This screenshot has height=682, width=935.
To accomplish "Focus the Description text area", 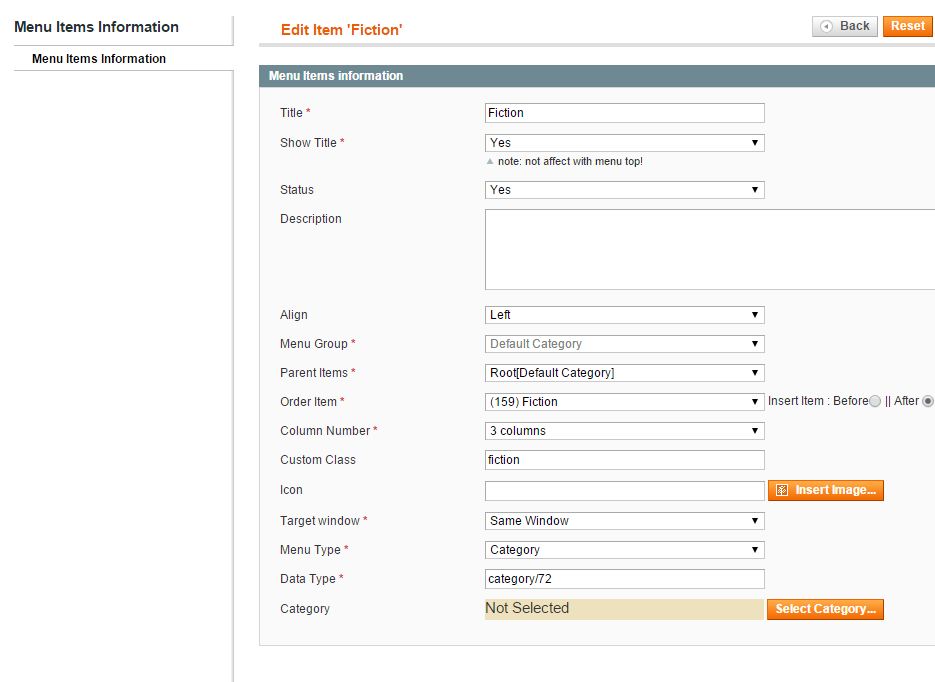I will coord(710,249).
